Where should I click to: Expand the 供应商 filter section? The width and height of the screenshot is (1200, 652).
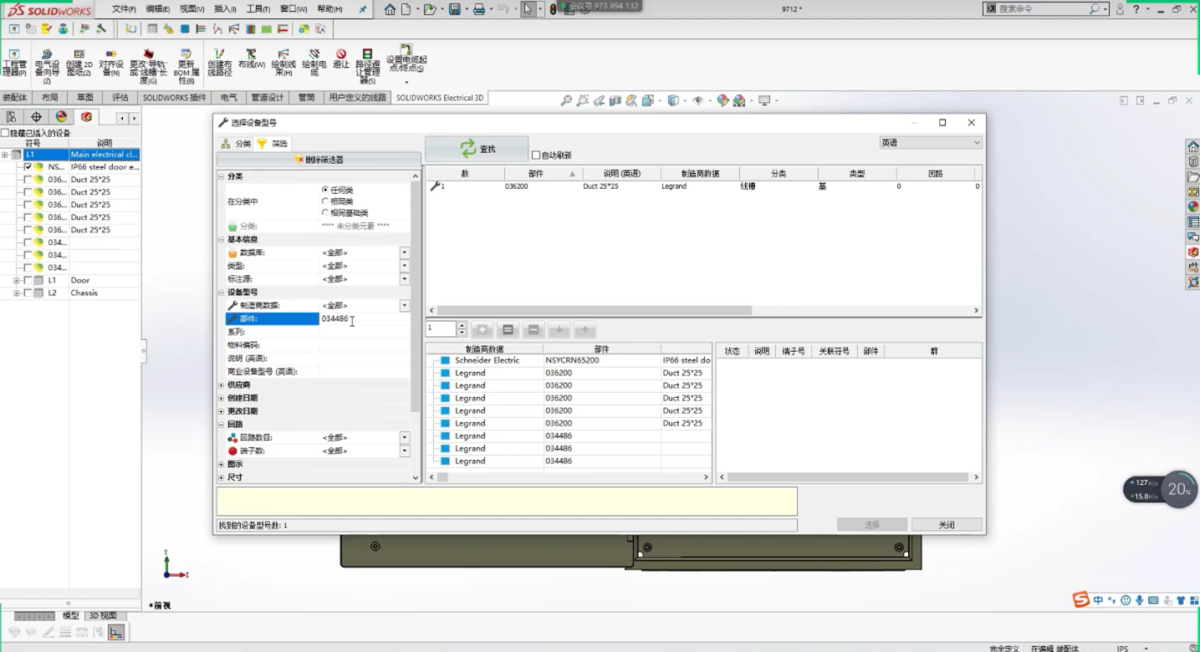(x=221, y=385)
